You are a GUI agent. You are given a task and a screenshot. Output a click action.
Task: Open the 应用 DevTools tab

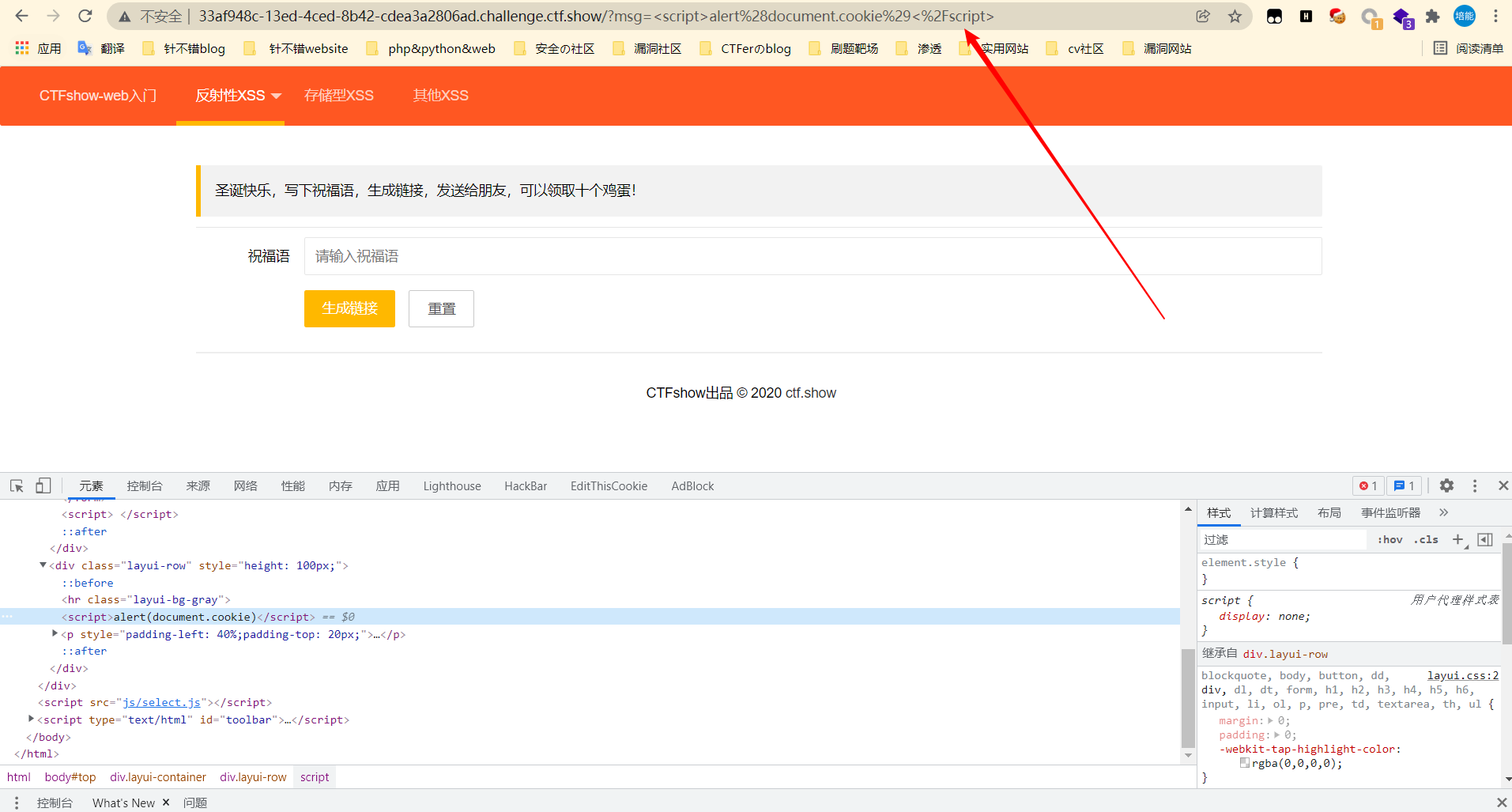point(388,486)
